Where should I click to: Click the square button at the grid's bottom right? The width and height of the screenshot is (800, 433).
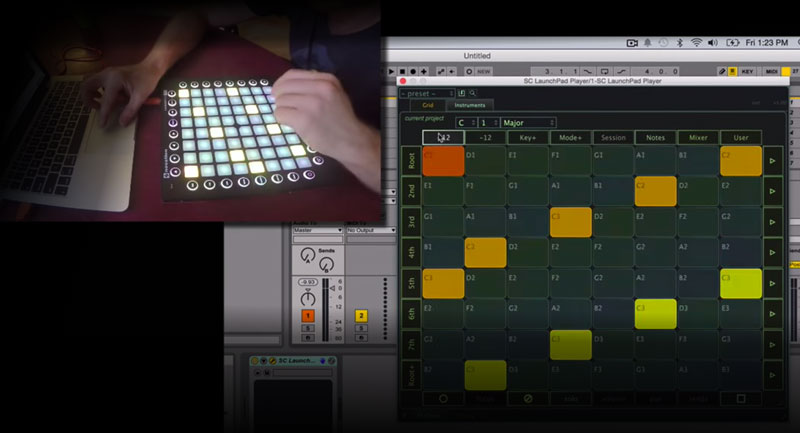[x=740, y=398]
